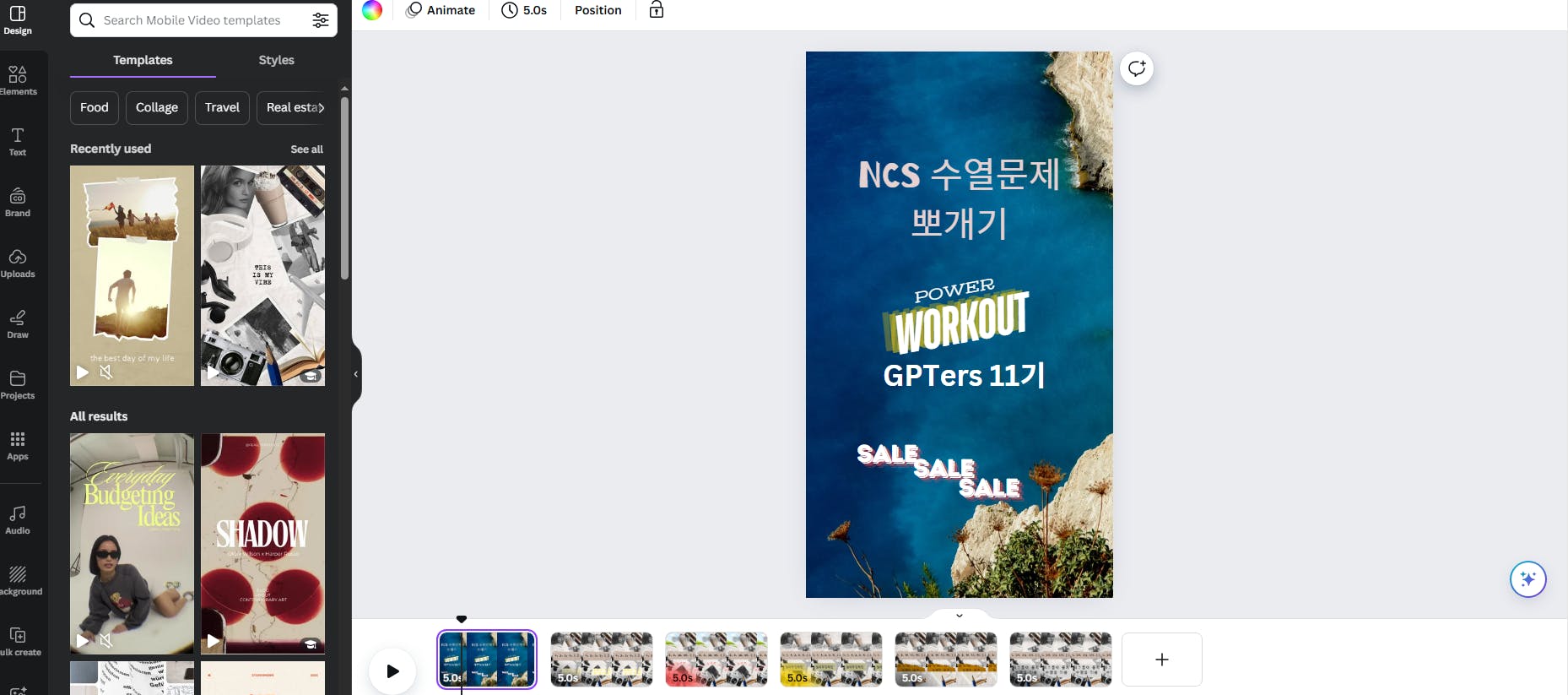This screenshot has height=695, width=1568.
Task: Select the Draw tool in sidebar
Action: [x=18, y=323]
